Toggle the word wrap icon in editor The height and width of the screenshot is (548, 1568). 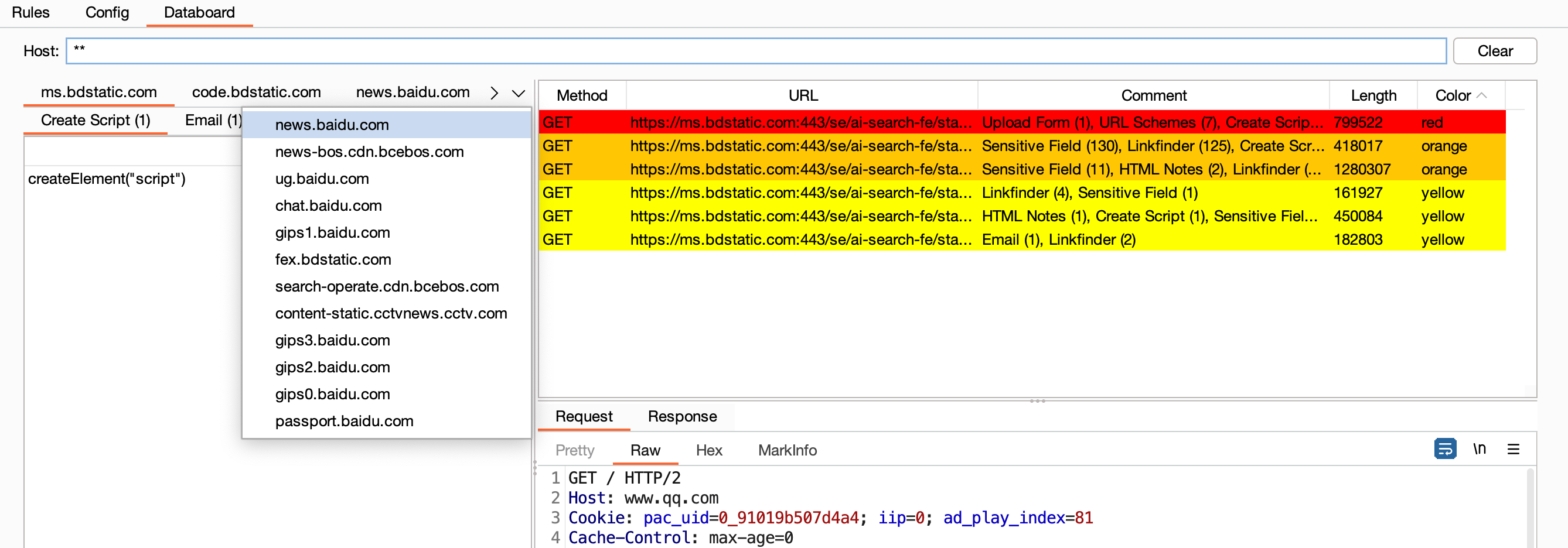coord(1444,449)
